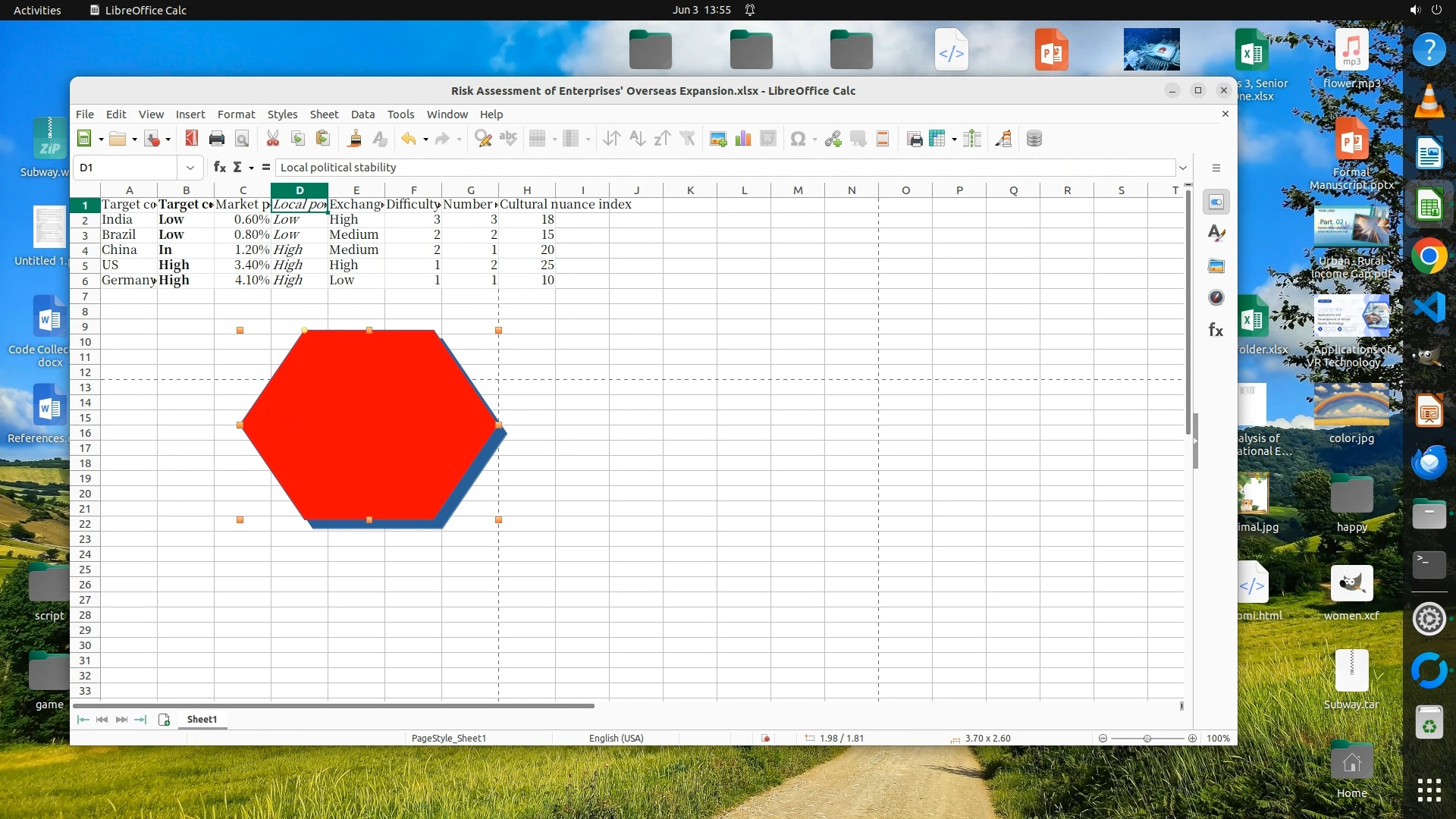Click English (USA) language in the status bar
The width and height of the screenshot is (1456, 819).
pos(616,738)
